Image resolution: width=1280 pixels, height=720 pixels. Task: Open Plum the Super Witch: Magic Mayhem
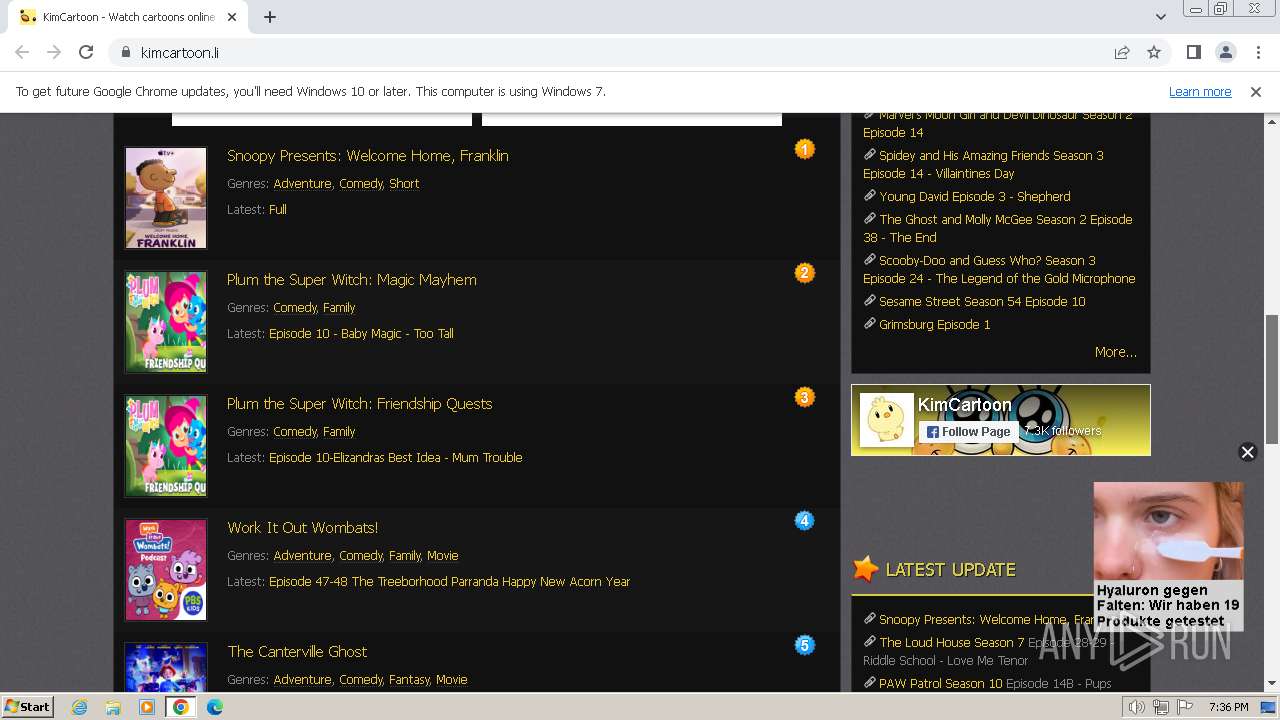pos(351,279)
